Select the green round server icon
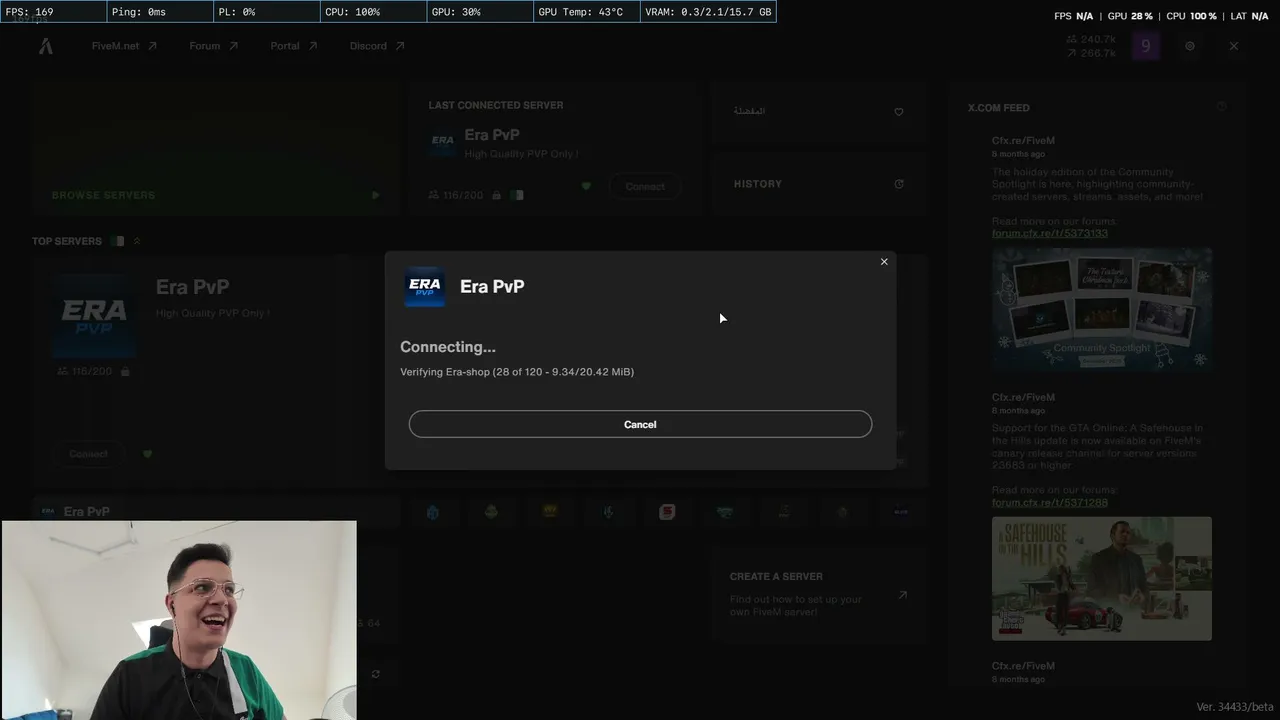This screenshot has height=720, width=1280. [491, 512]
